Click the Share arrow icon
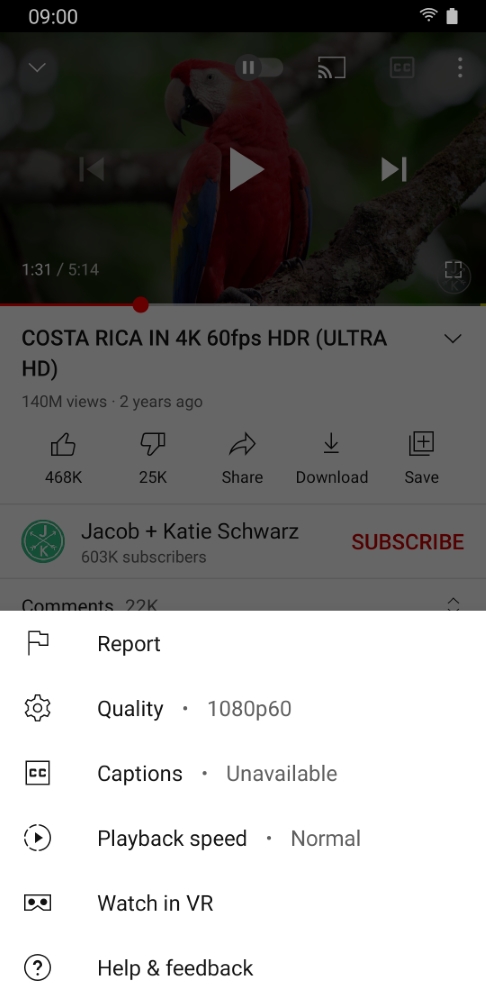The height and width of the screenshot is (1000, 486). click(242, 445)
